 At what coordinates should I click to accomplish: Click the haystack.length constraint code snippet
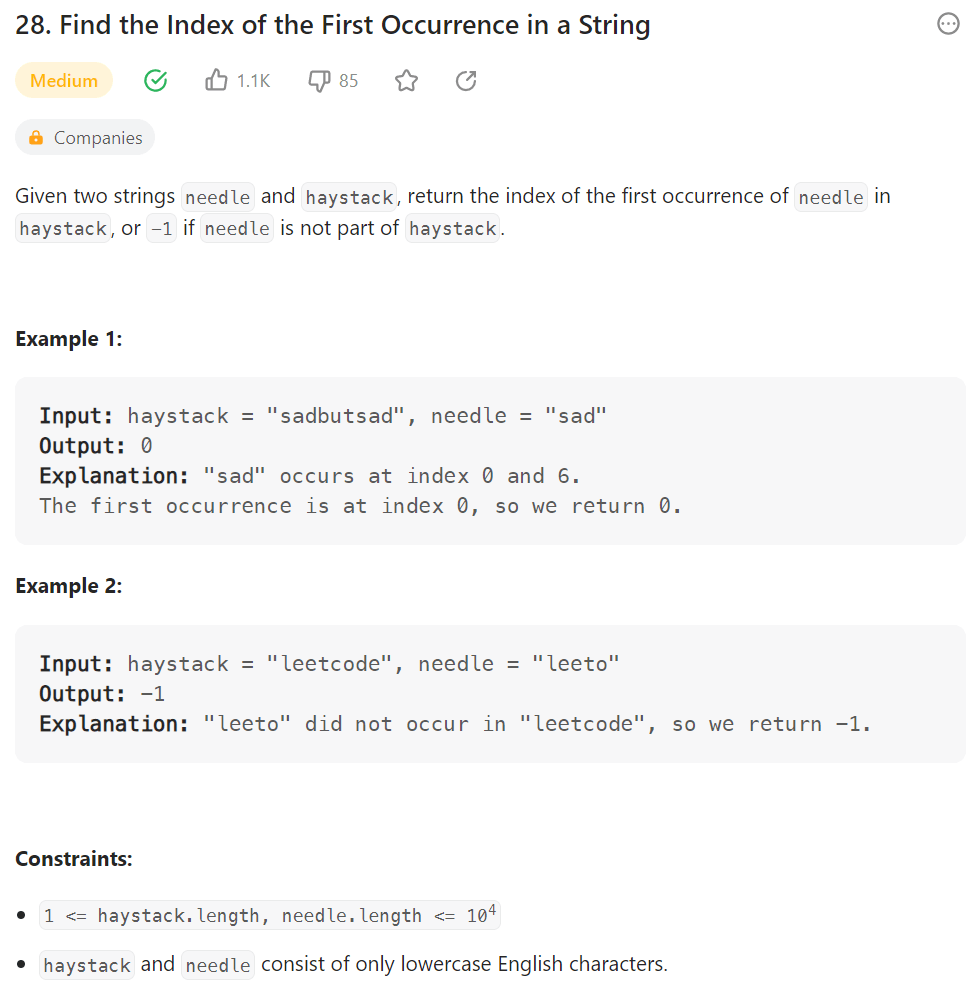click(x=268, y=914)
